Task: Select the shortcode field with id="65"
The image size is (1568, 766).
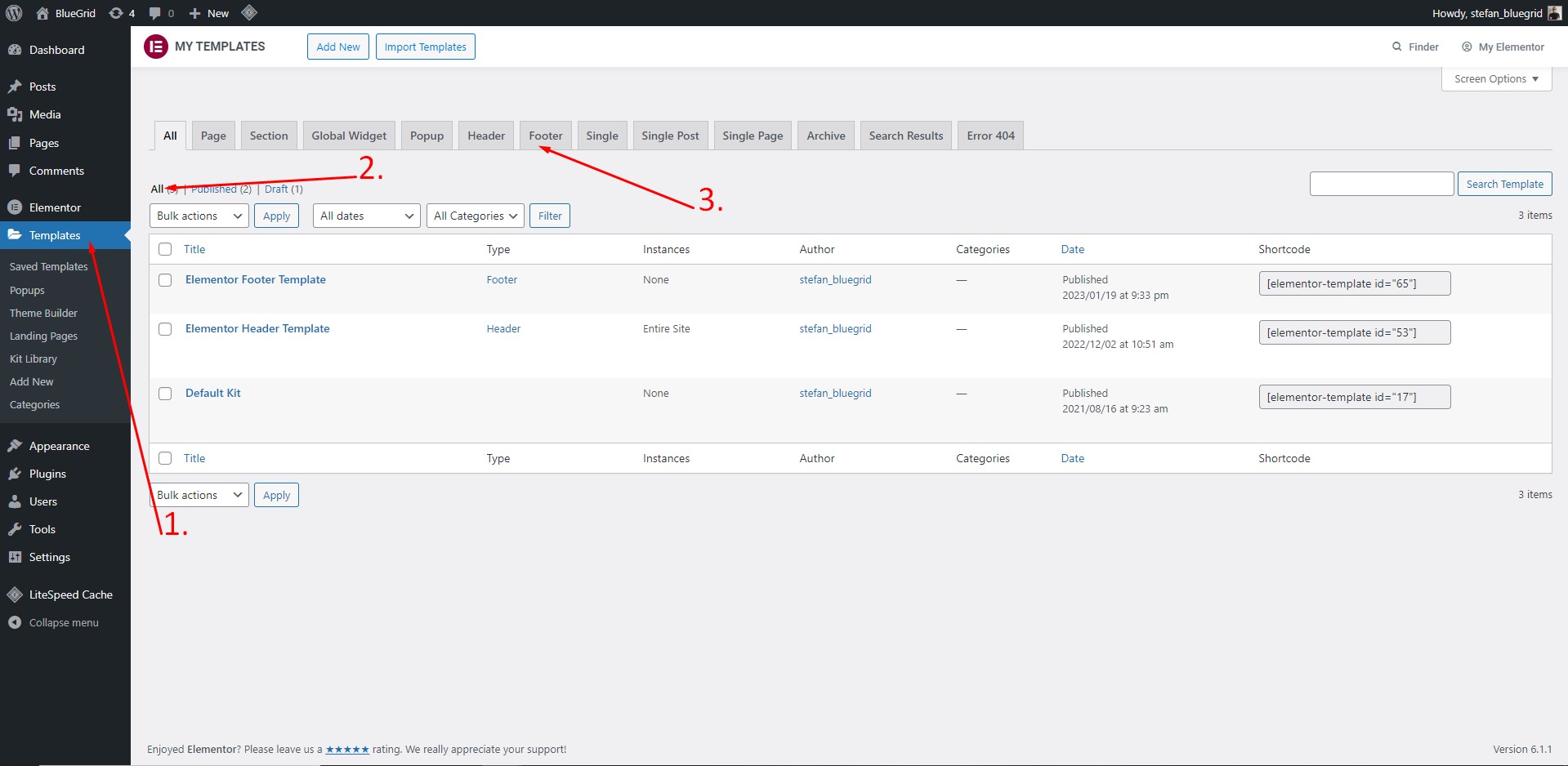Action: click(1355, 283)
